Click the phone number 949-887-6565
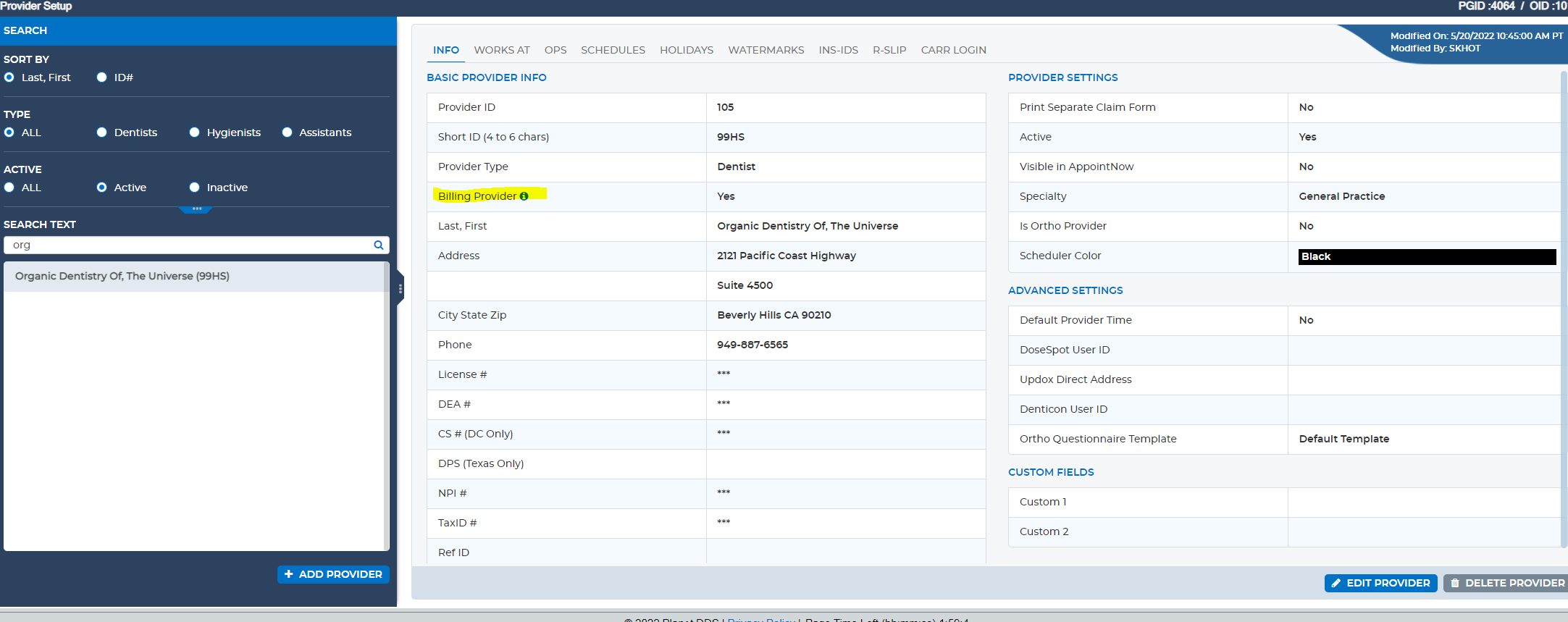 click(752, 345)
